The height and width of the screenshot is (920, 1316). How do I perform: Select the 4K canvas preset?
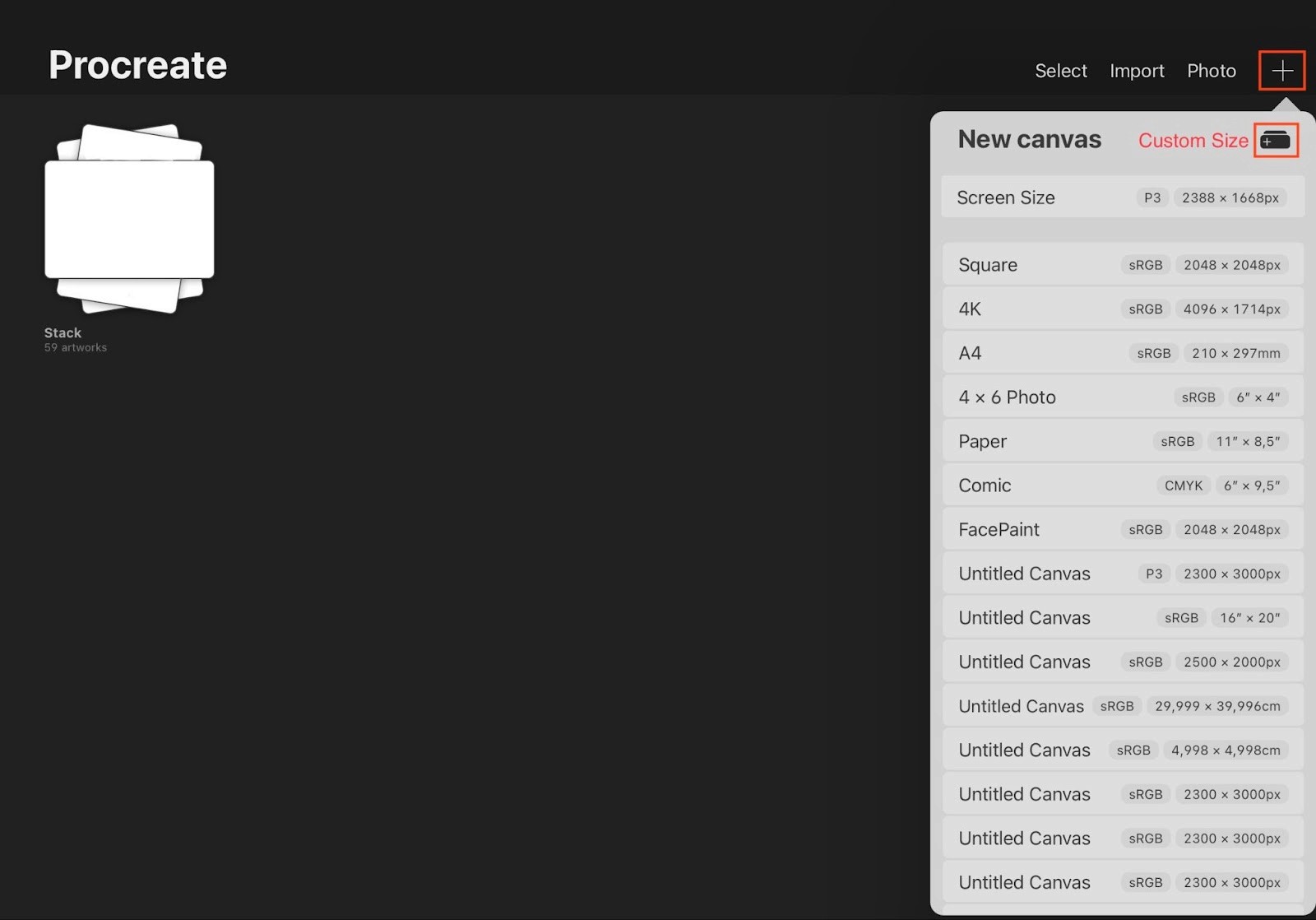pos(1123,309)
